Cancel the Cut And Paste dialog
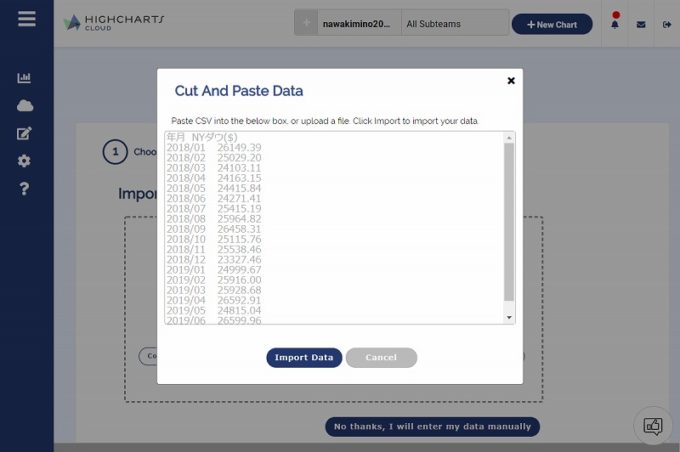This screenshot has height=452, width=680. point(381,357)
